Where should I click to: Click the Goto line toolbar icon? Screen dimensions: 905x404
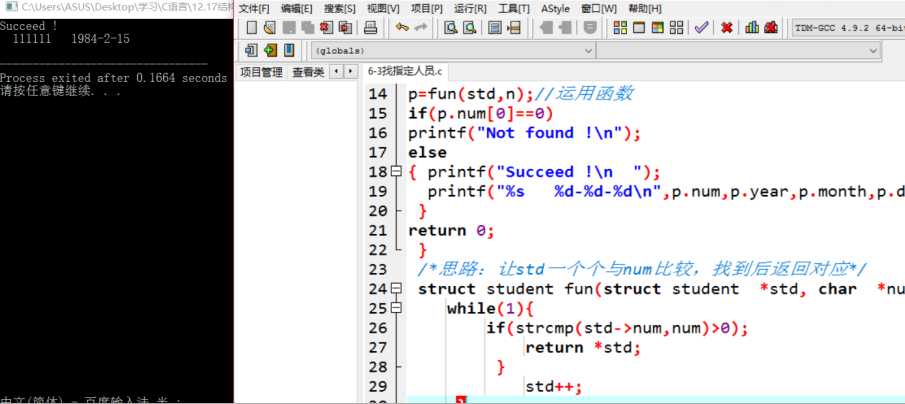tap(513, 28)
